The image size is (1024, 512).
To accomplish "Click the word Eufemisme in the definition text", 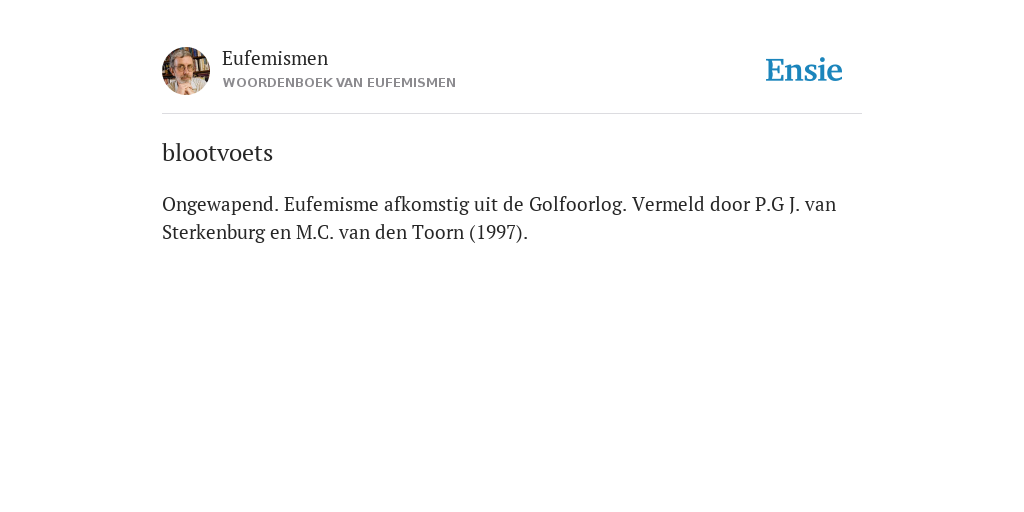I will [331, 204].
